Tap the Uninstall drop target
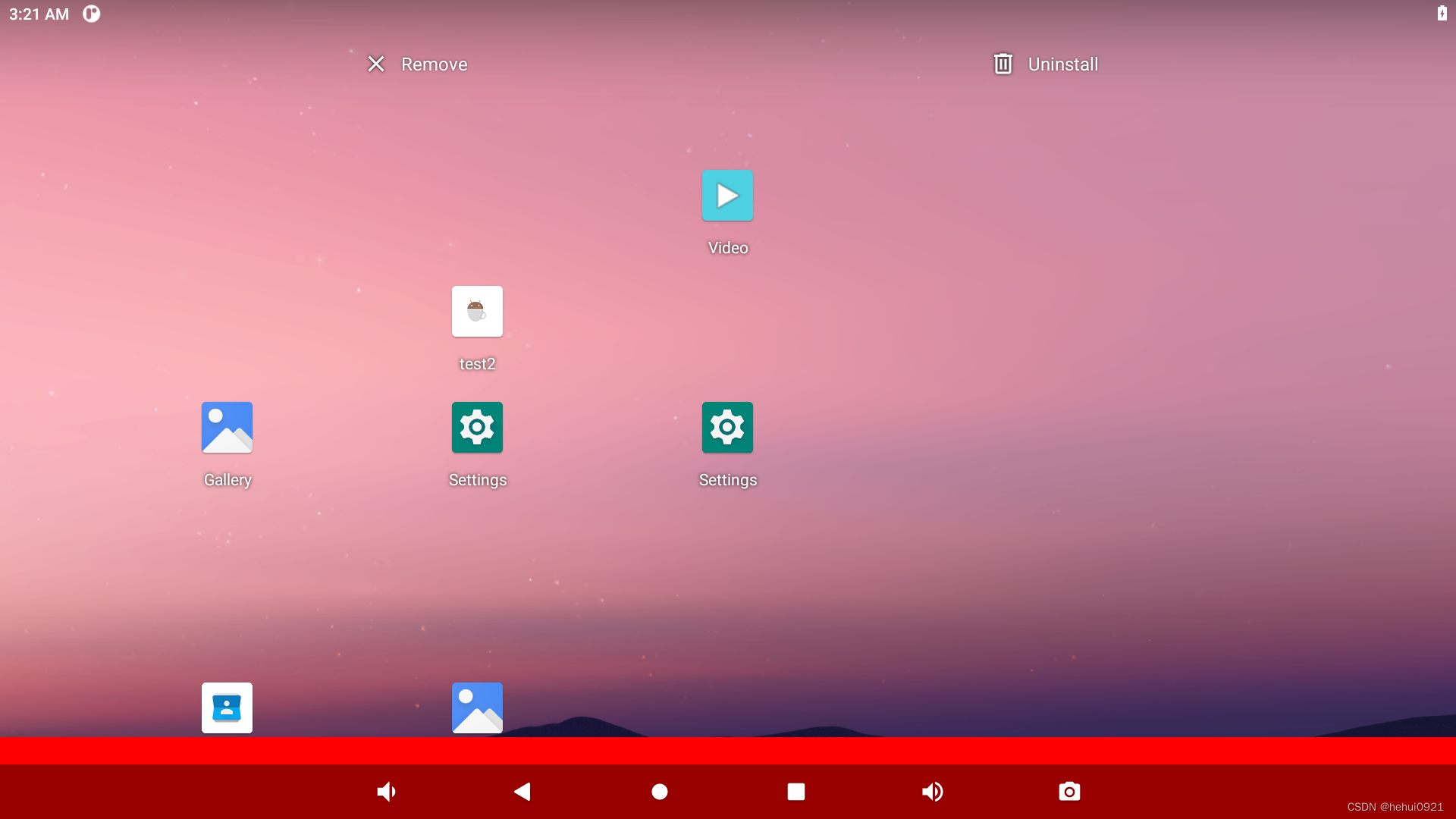Image resolution: width=1456 pixels, height=819 pixels. pos(1062,64)
